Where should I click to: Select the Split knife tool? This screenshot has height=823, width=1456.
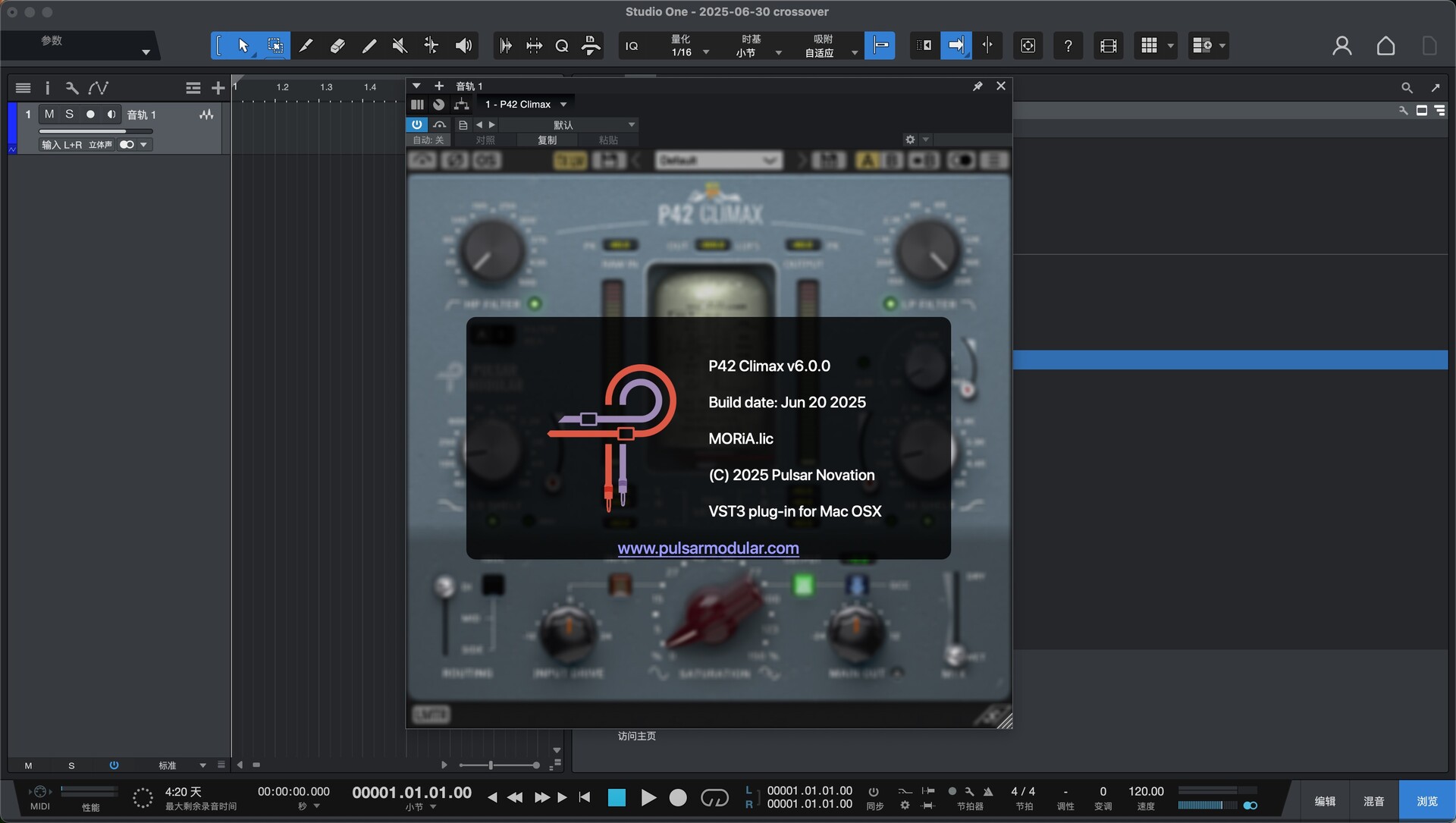pos(306,46)
